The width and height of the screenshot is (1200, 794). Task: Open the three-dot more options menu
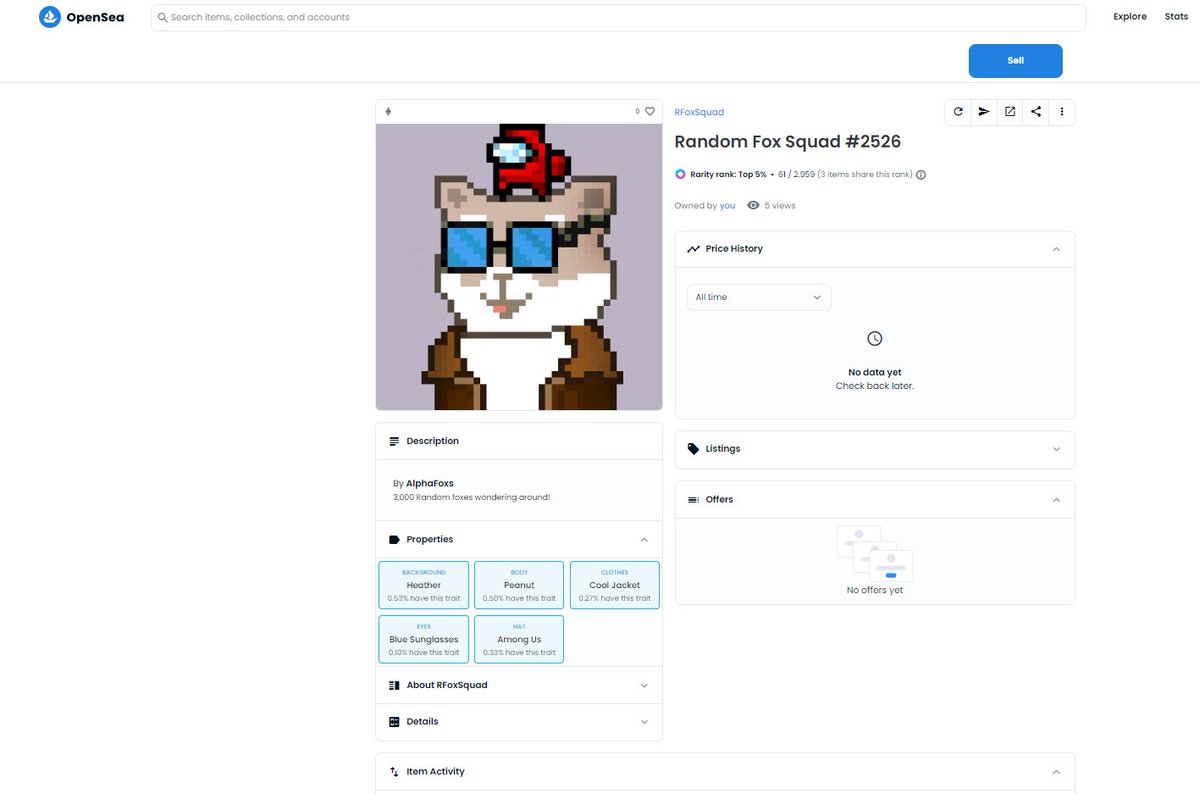(x=1062, y=112)
